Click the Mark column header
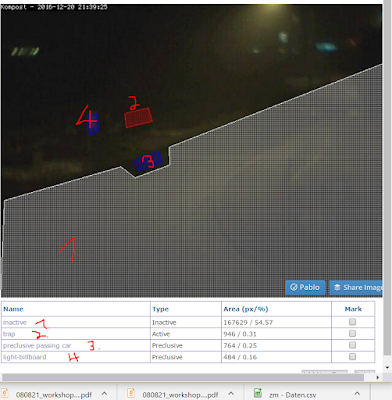 point(353,309)
